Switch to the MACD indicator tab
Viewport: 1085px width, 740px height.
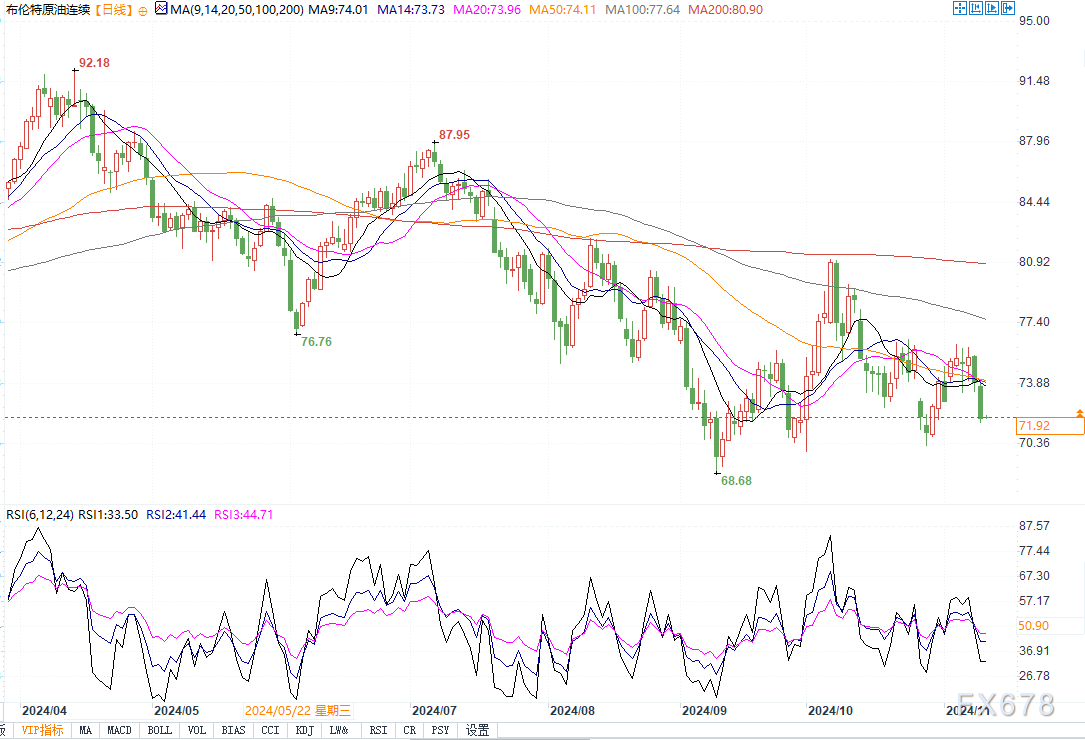tap(120, 731)
